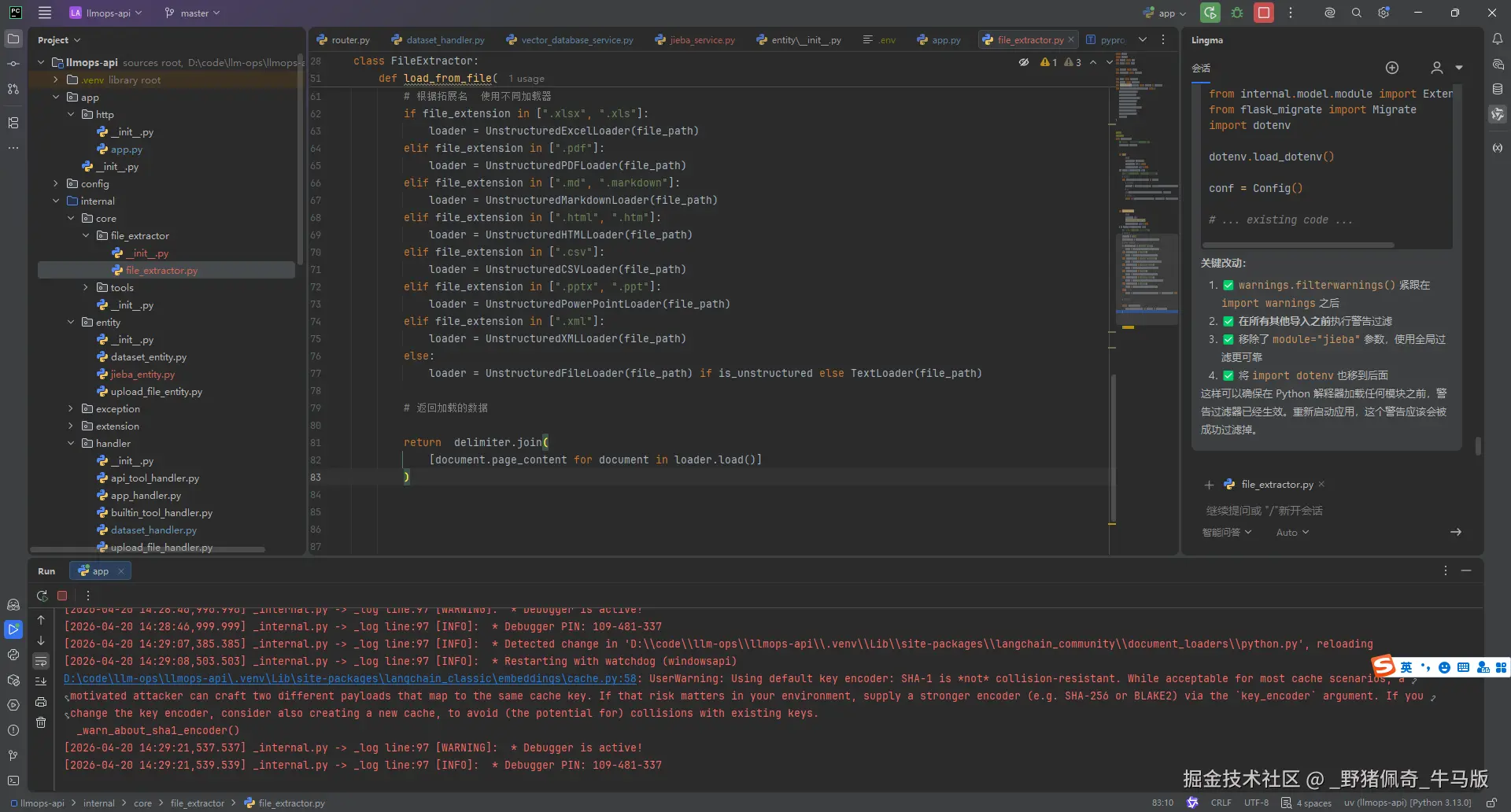Stop the running app with red button

pyautogui.click(x=1264, y=13)
